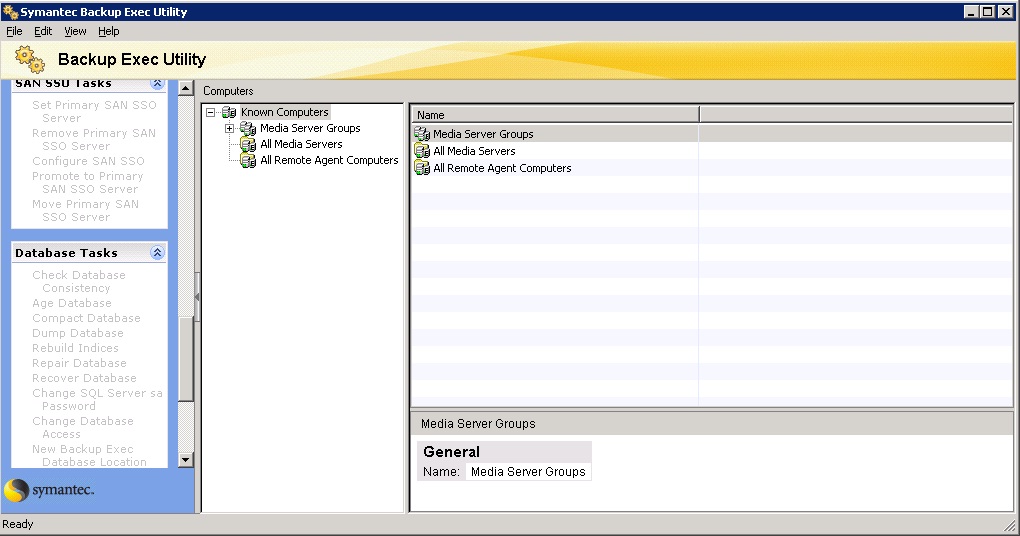The image size is (1020, 536).
Task: Click the All Remote Agent Computers tree icon
Action: pos(248,161)
